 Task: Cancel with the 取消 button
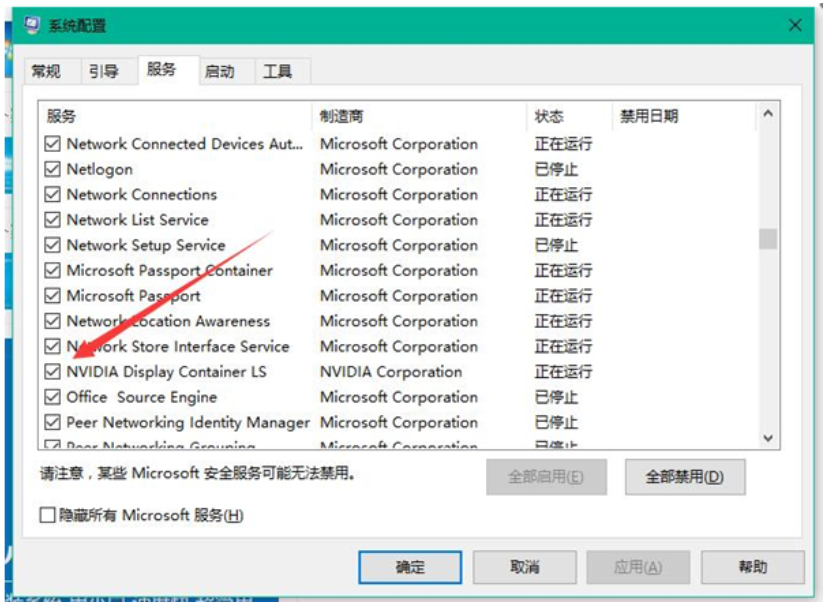[525, 567]
